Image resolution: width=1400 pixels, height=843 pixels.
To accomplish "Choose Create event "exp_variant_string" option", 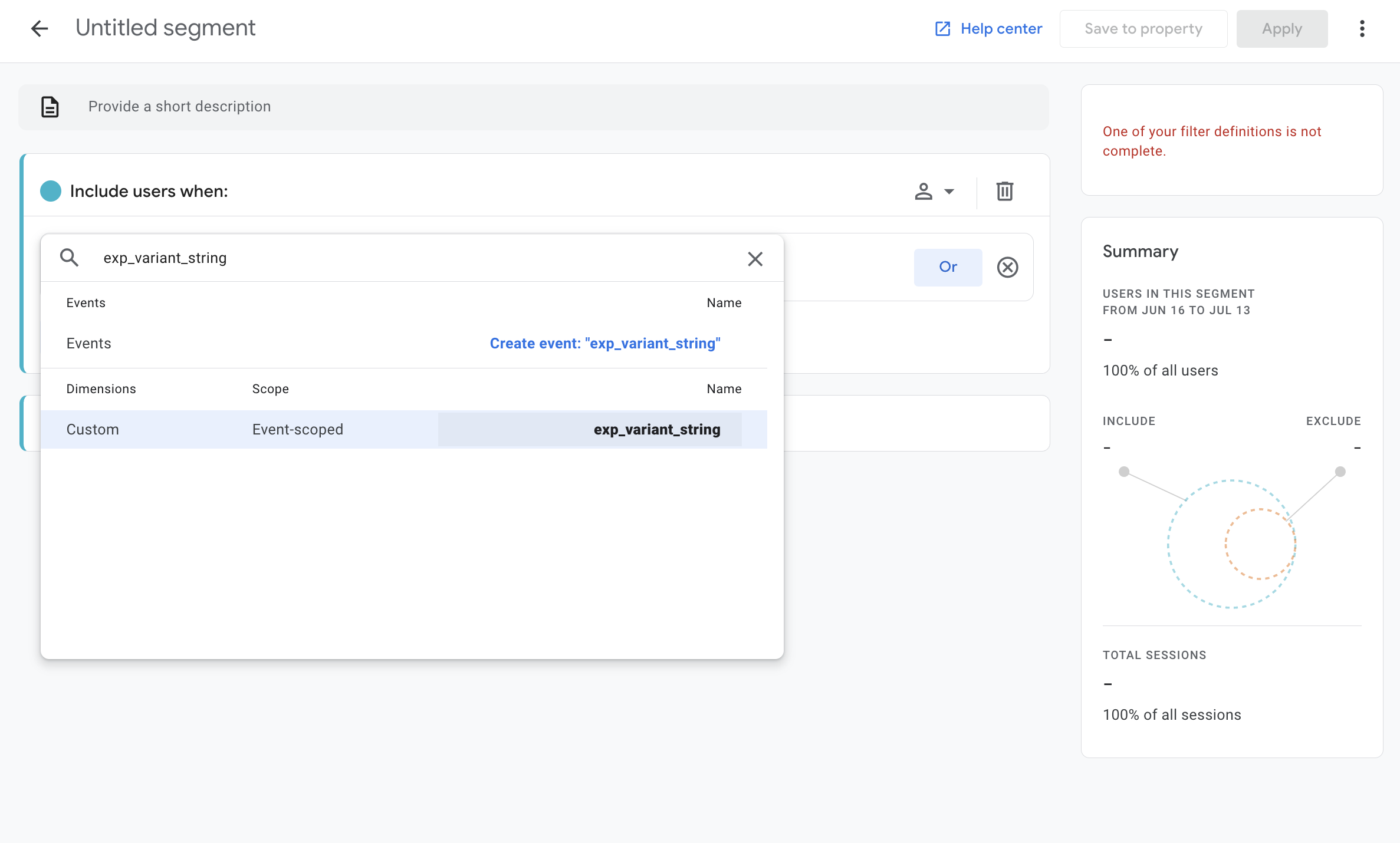I will pos(604,344).
